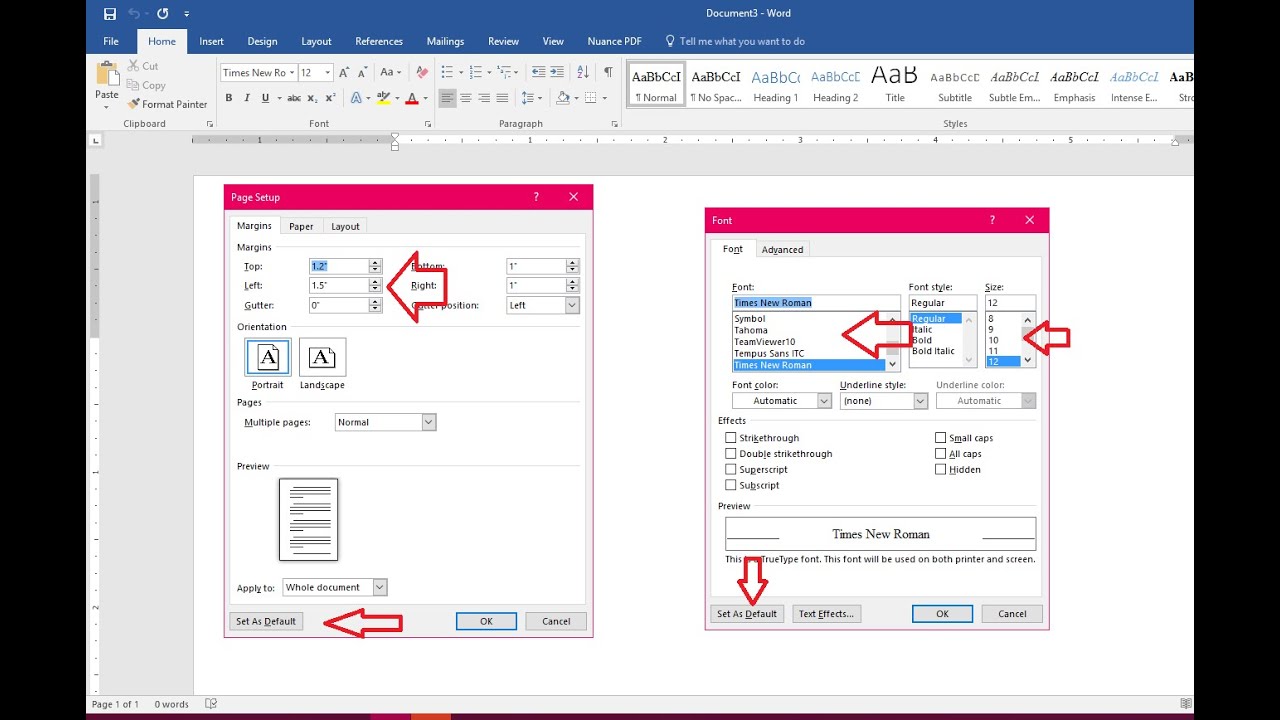1280x720 pixels.
Task: Click Set As Default in Page Setup
Action: tap(266, 621)
